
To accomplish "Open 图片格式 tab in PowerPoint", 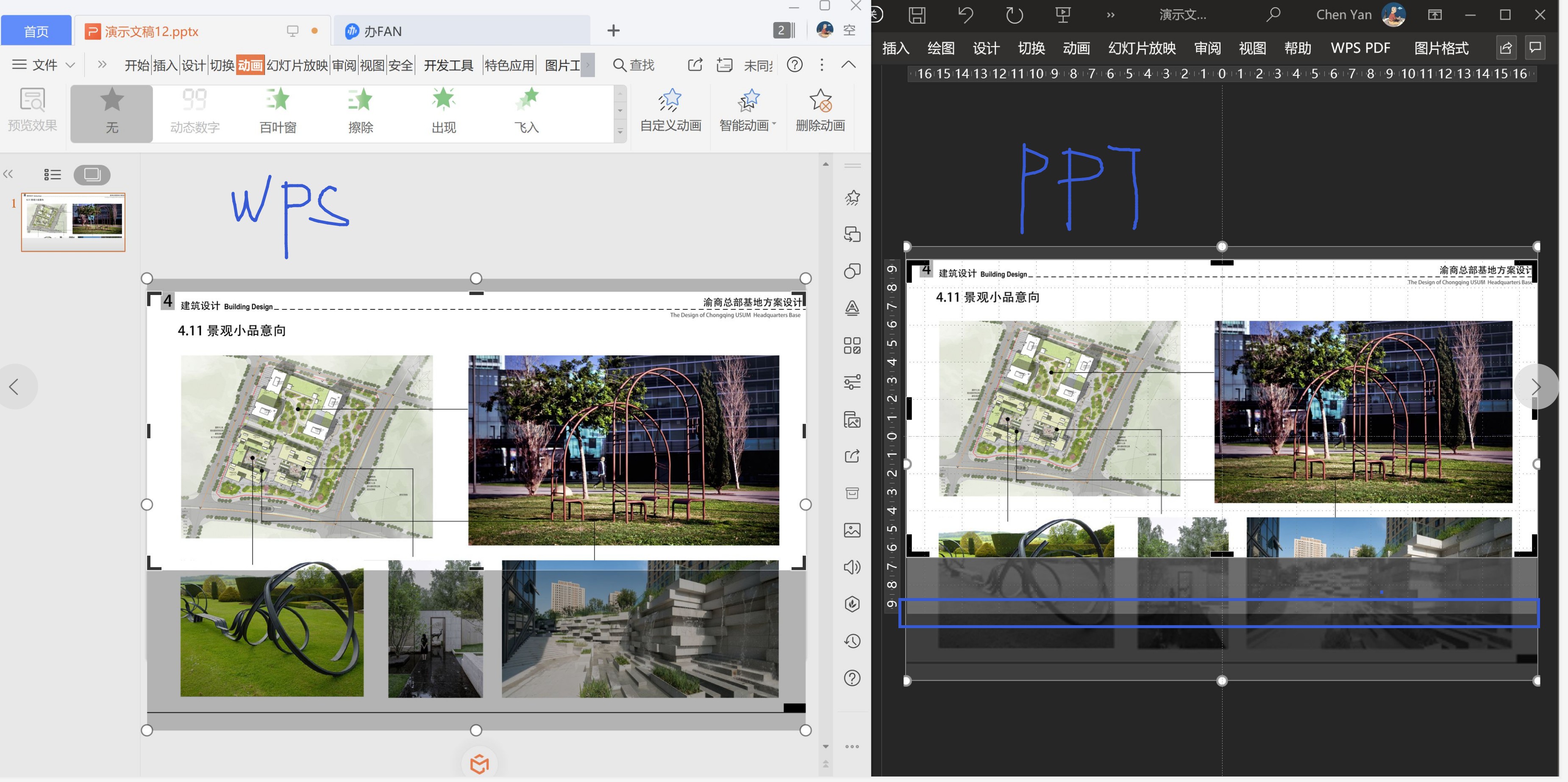I will tap(1441, 48).
